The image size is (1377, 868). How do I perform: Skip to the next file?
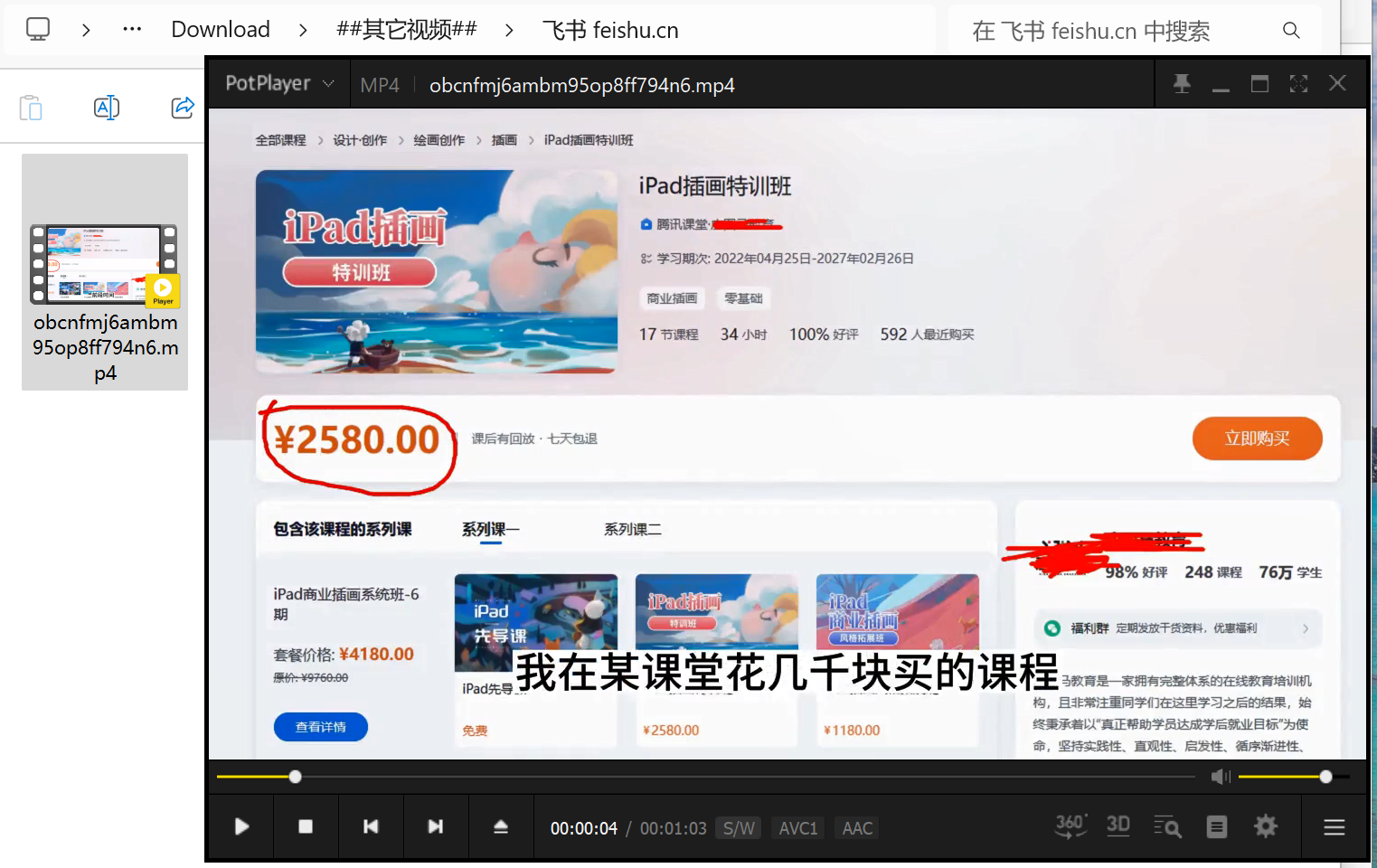436,826
